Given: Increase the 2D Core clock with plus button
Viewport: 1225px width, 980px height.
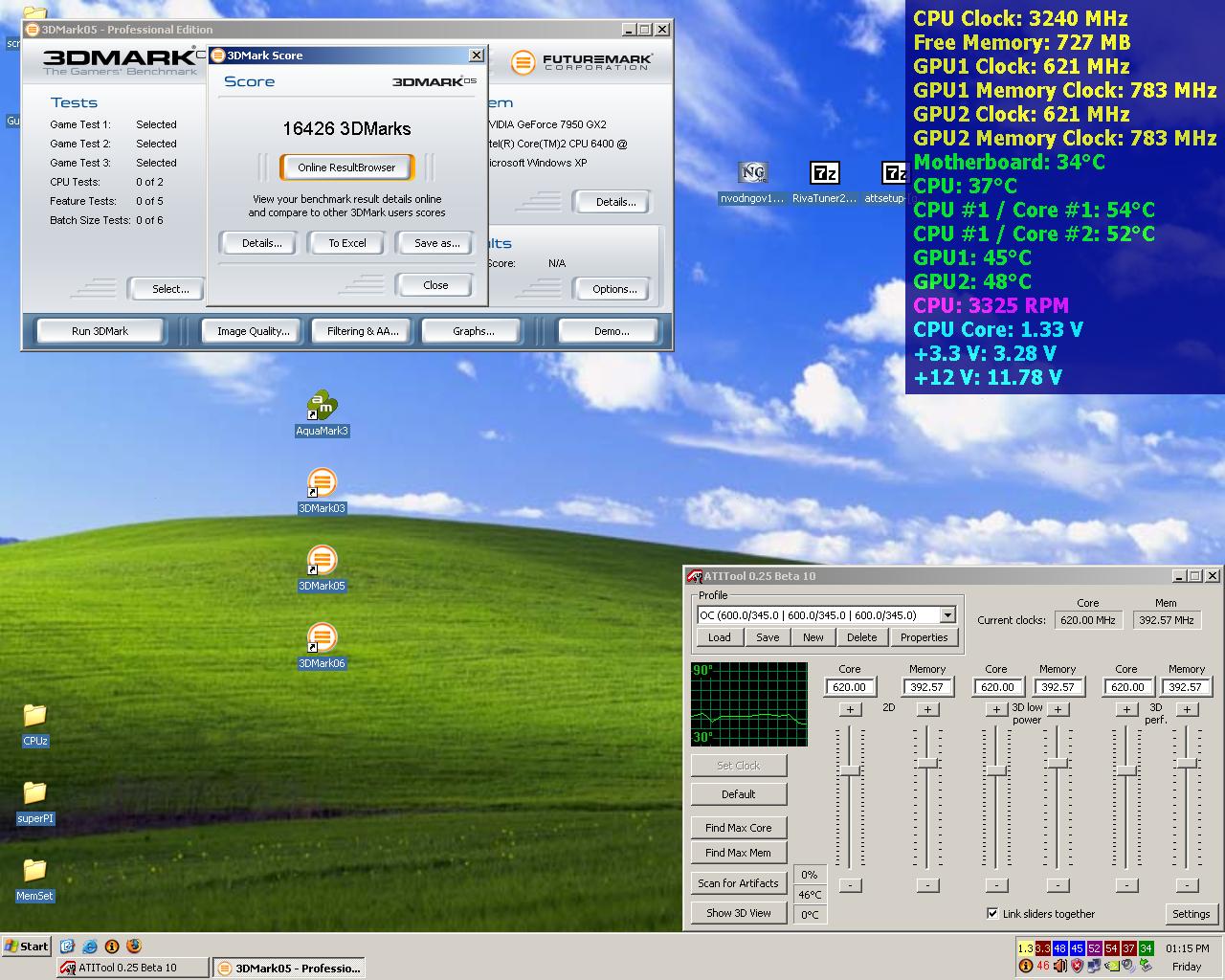Looking at the screenshot, I should pyautogui.click(x=850, y=709).
